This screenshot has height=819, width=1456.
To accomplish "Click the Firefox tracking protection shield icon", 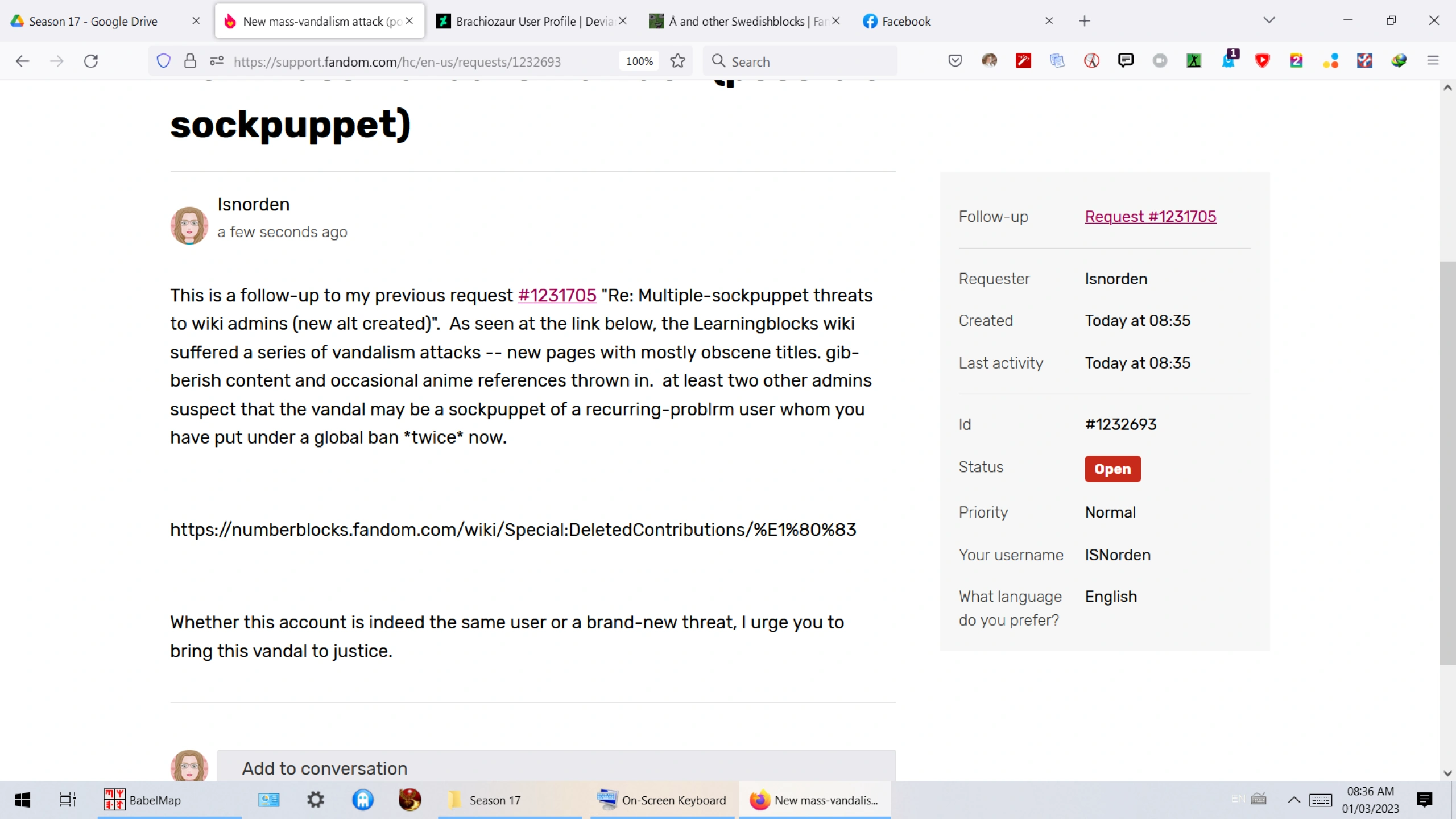I will pos(163,61).
